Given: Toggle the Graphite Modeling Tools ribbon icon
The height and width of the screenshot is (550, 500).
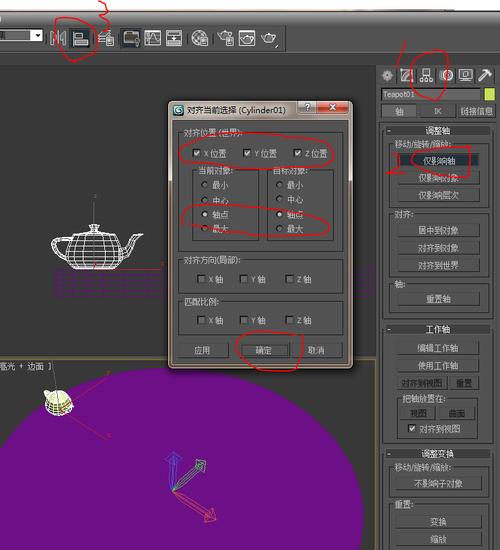Looking at the screenshot, I should pyautogui.click(x=131, y=38).
